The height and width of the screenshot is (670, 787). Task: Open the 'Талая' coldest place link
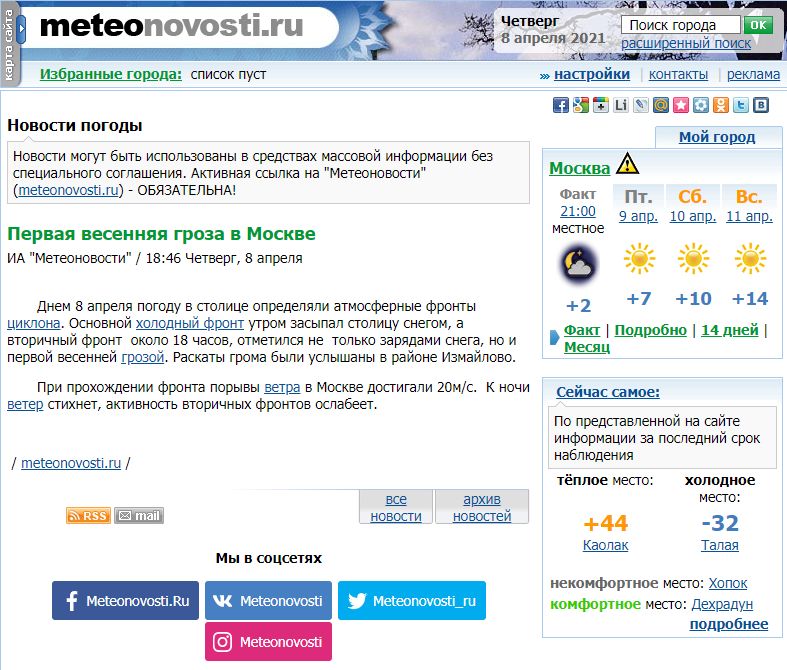click(720, 545)
